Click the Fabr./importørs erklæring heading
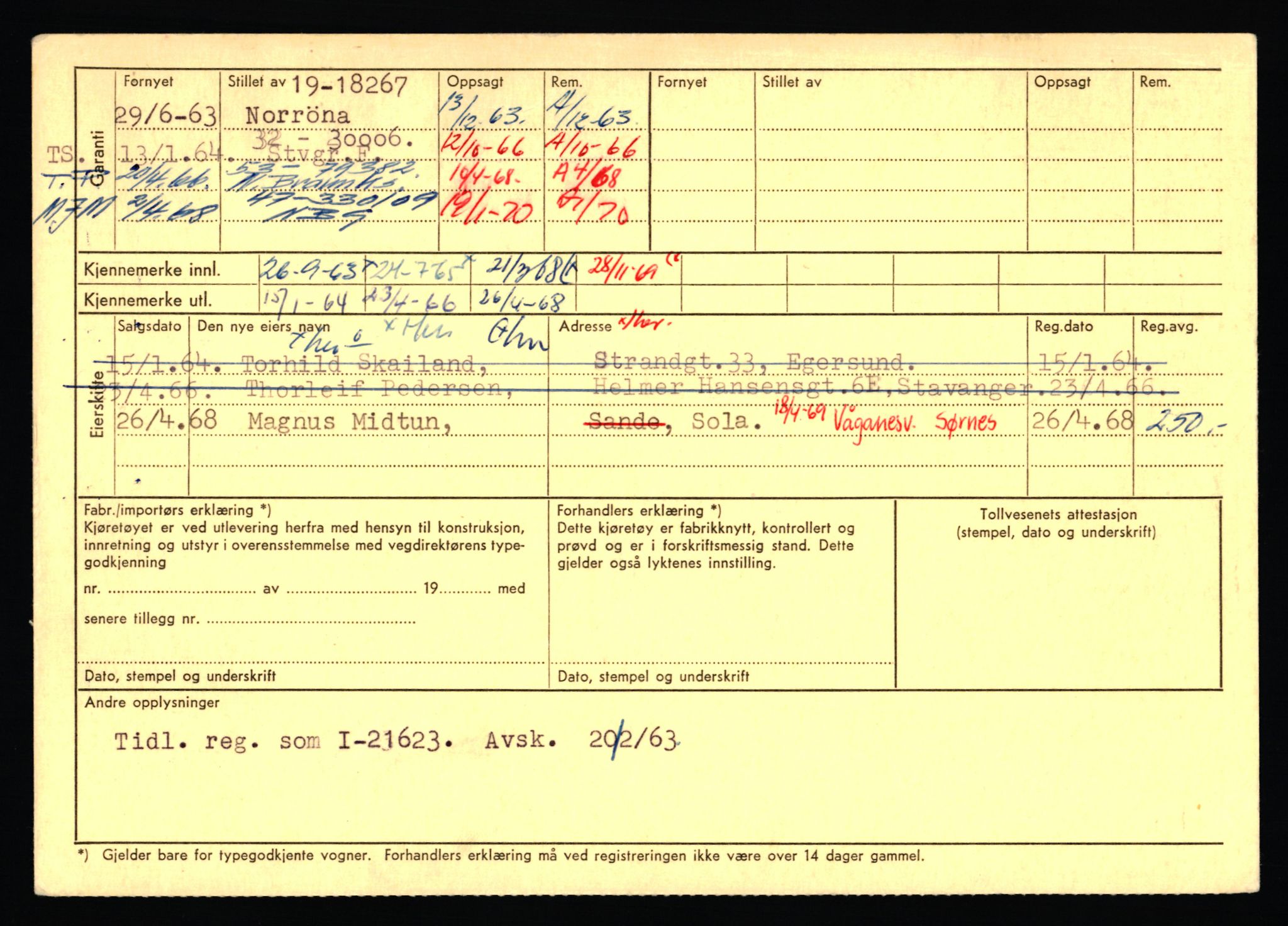The image size is (1288, 926). pos(178,510)
